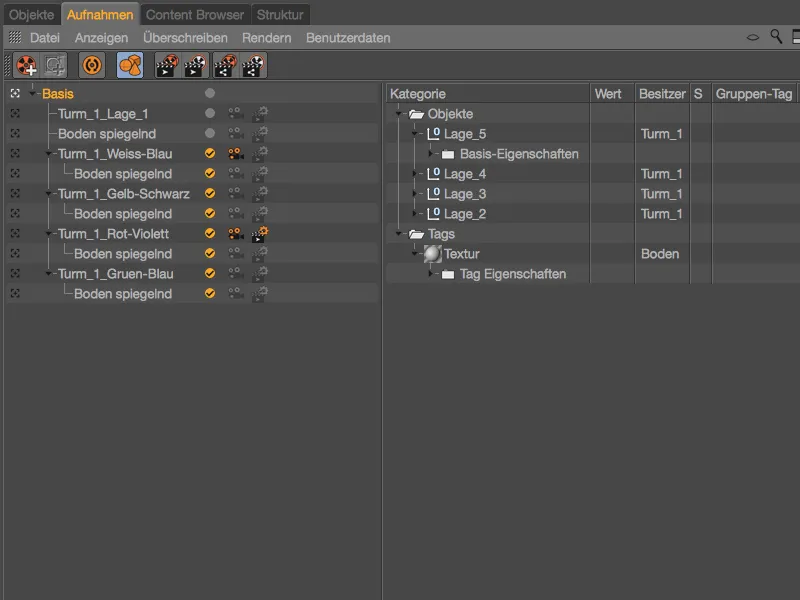Toggle the checkmark on Turm_1_Gruen-Blau
The image size is (800, 600).
210,273
